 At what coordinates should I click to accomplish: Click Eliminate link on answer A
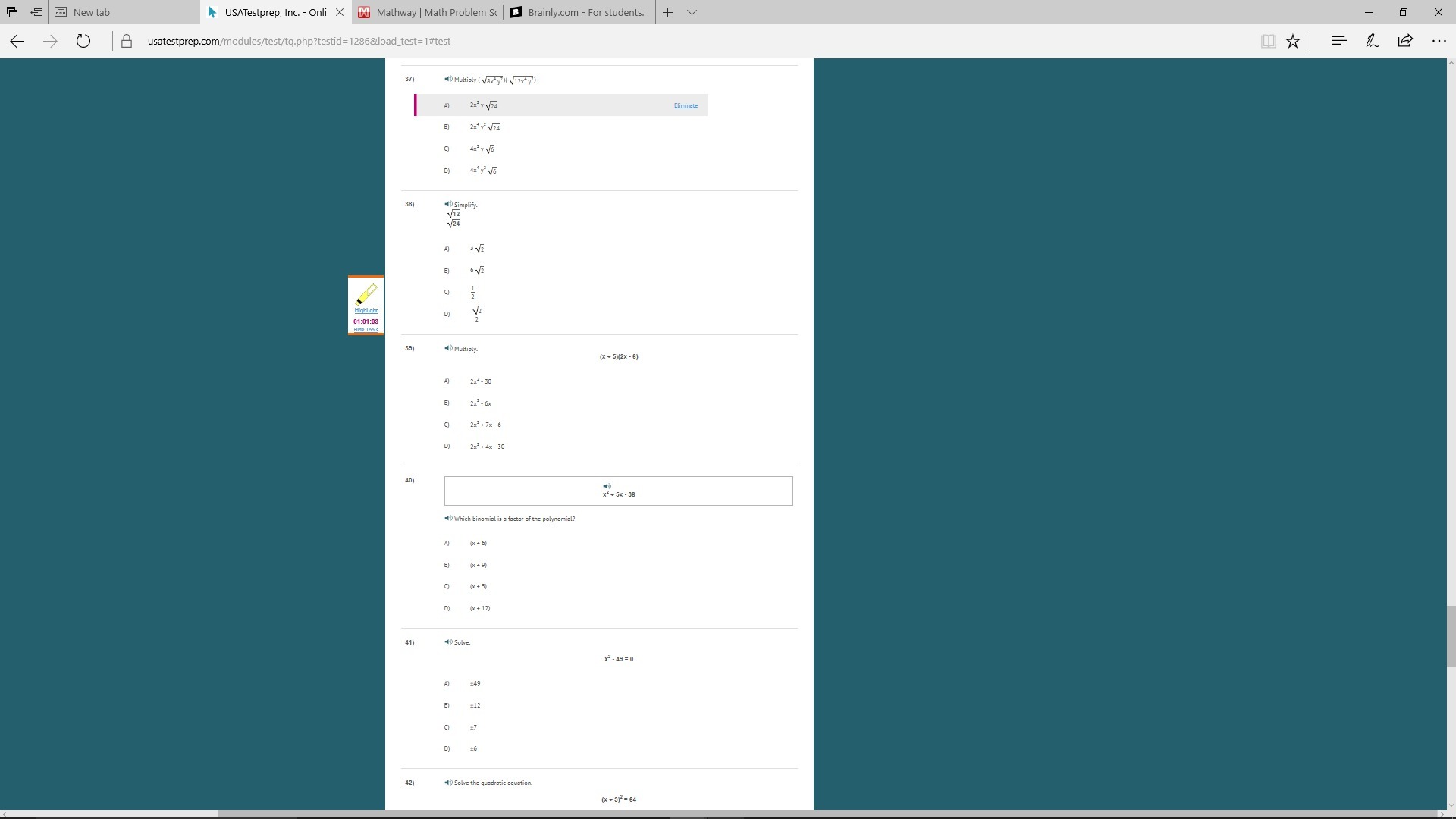686,105
